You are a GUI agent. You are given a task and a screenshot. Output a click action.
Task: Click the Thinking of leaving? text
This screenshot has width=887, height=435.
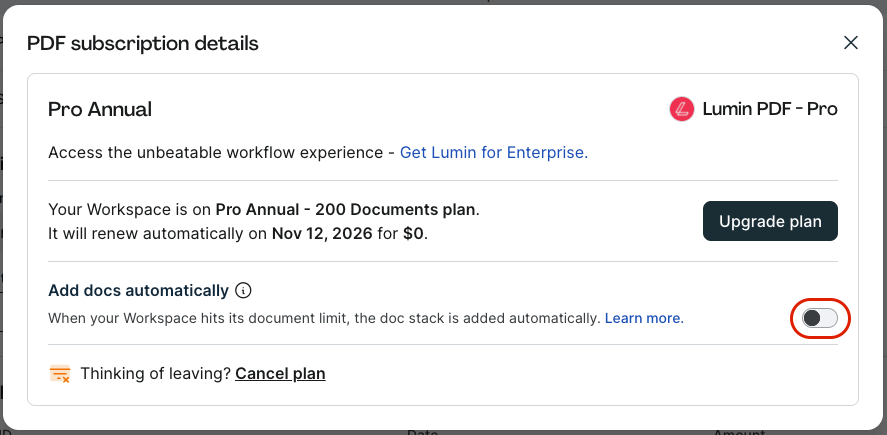tap(155, 374)
